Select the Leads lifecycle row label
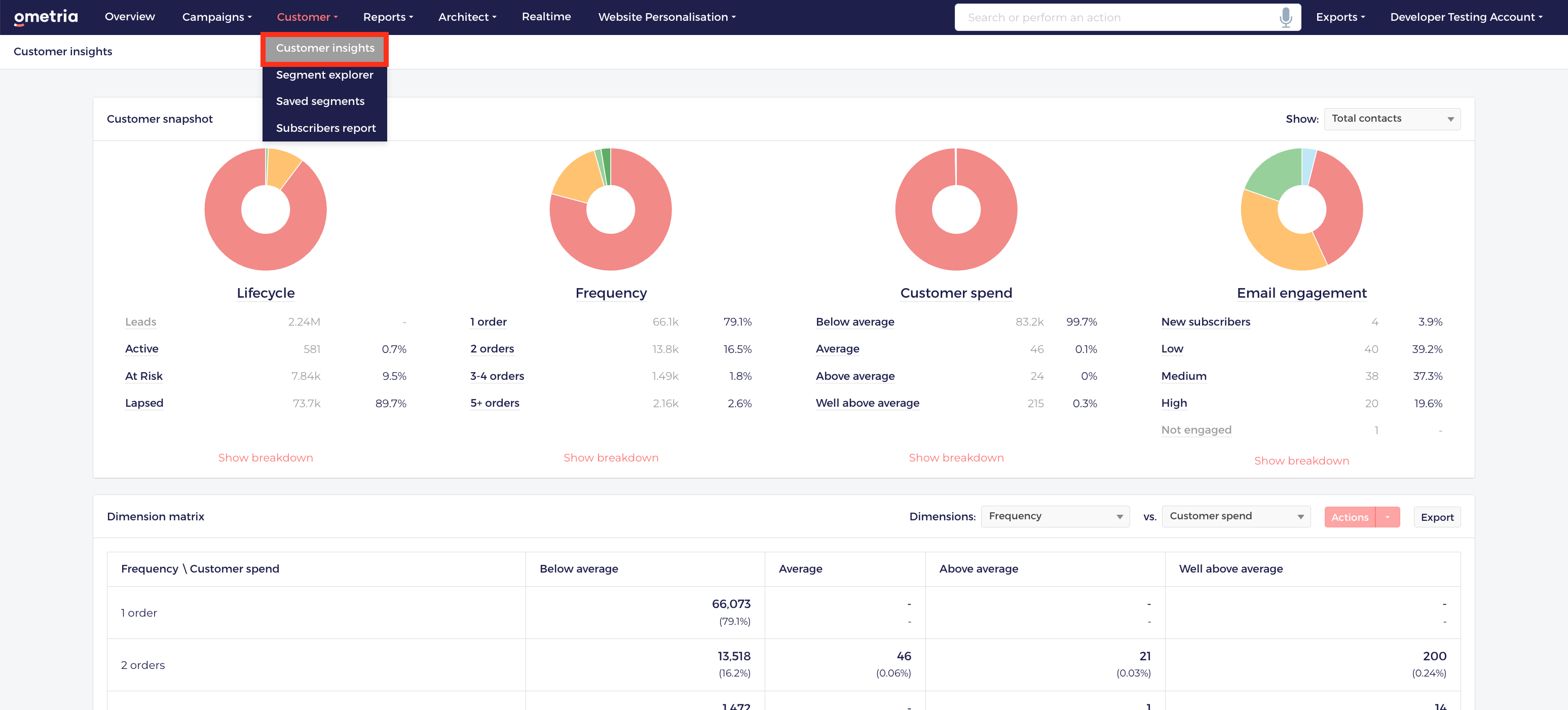The image size is (1568, 710). pos(140,322)
